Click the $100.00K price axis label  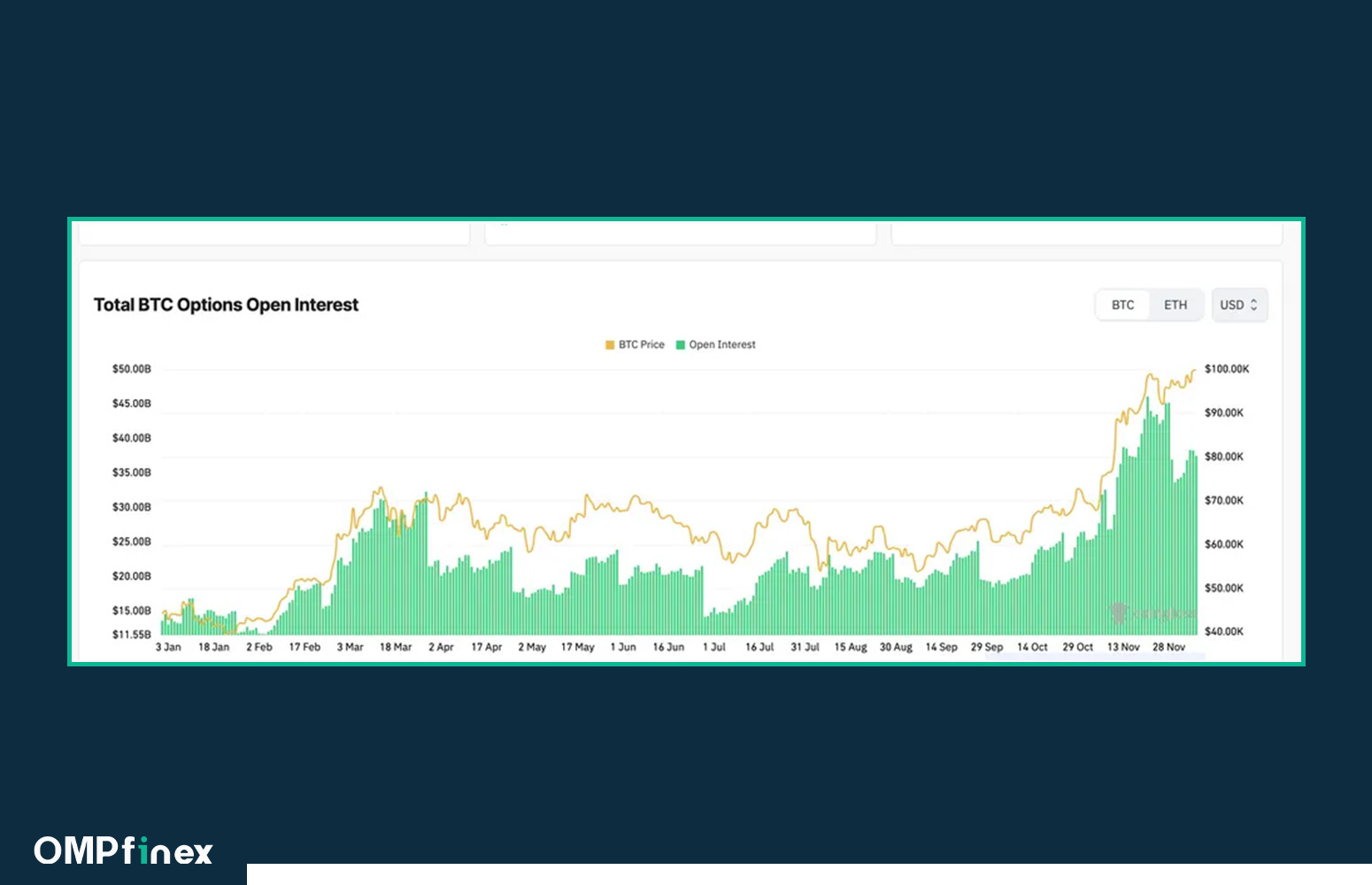point(1227,369)
